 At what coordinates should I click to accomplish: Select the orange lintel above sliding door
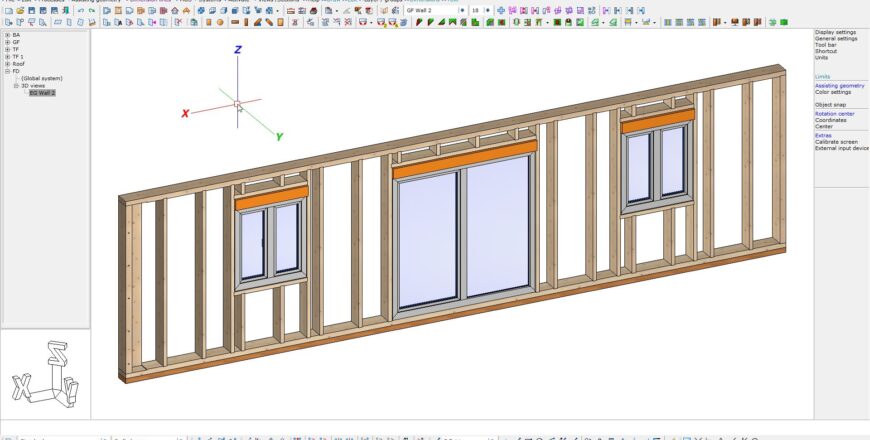[x=465, y=159]
